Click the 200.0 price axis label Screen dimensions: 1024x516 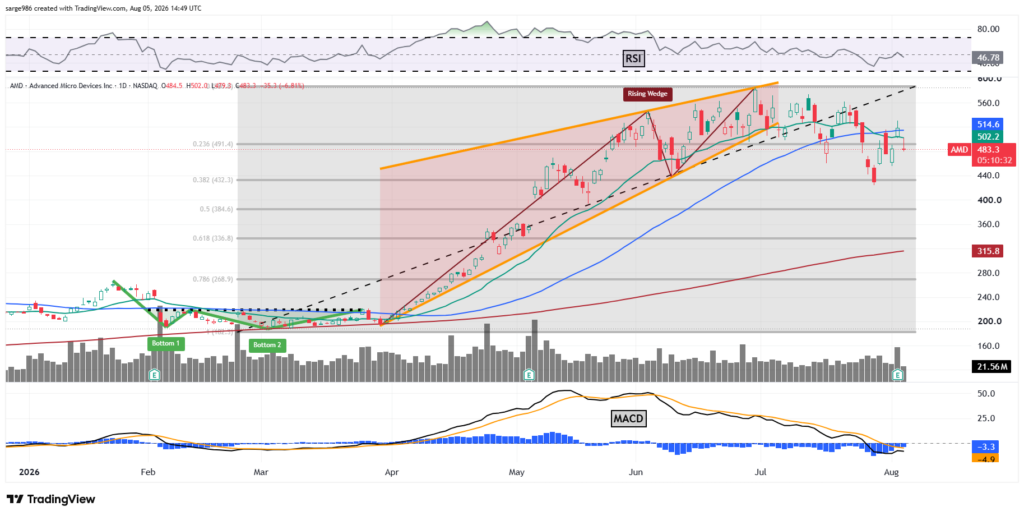point(989,321)
